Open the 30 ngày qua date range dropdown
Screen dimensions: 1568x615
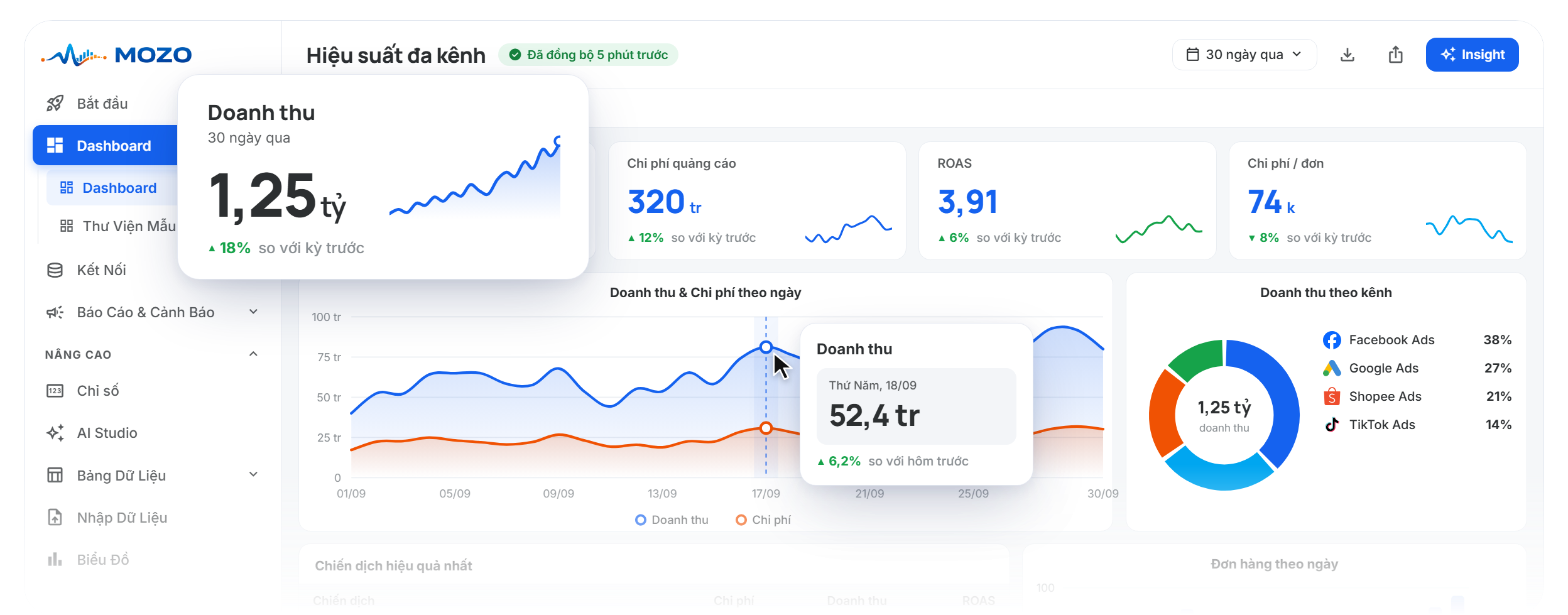[1244, 55]
